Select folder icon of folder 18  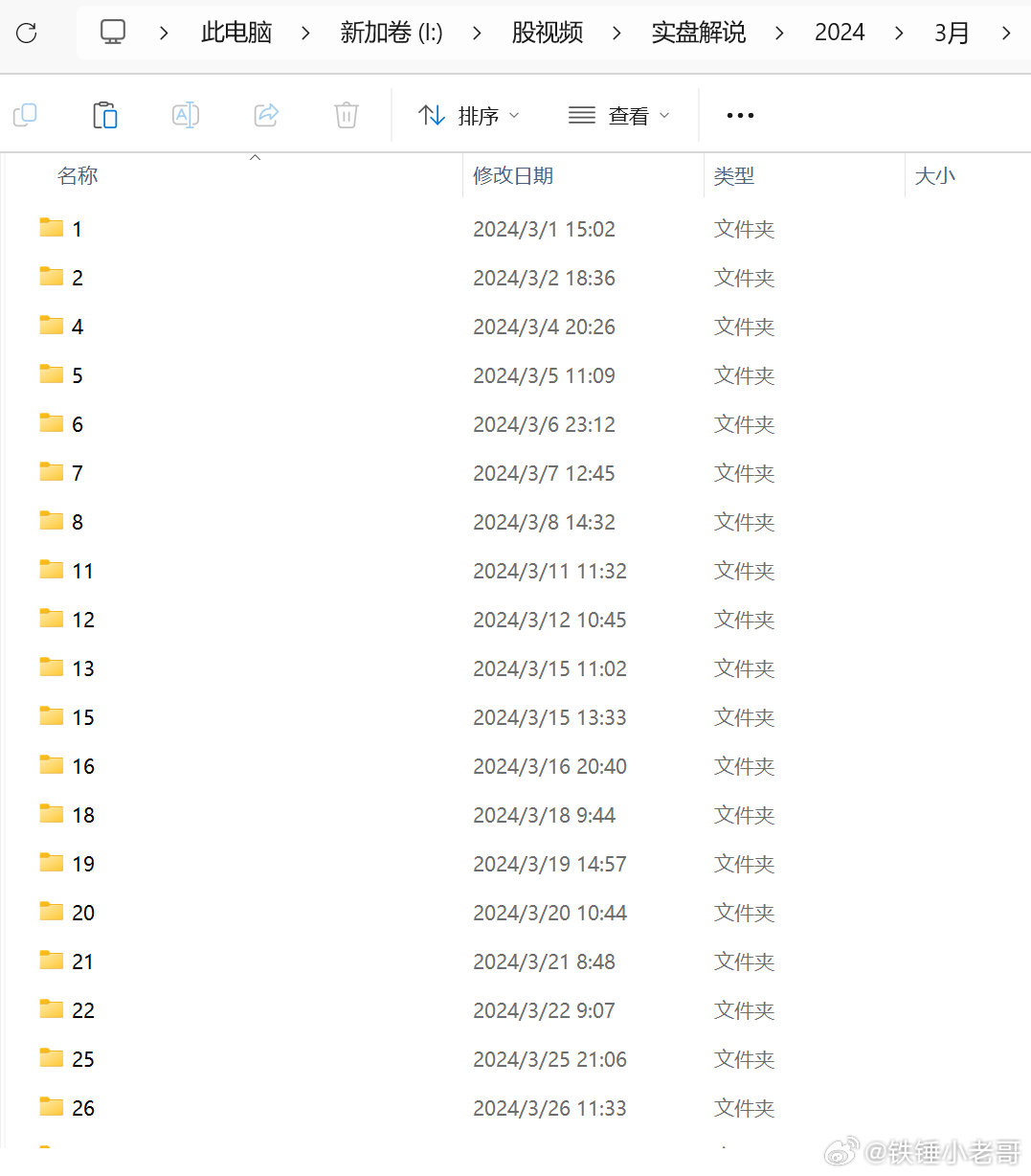(x=52, y=813)
